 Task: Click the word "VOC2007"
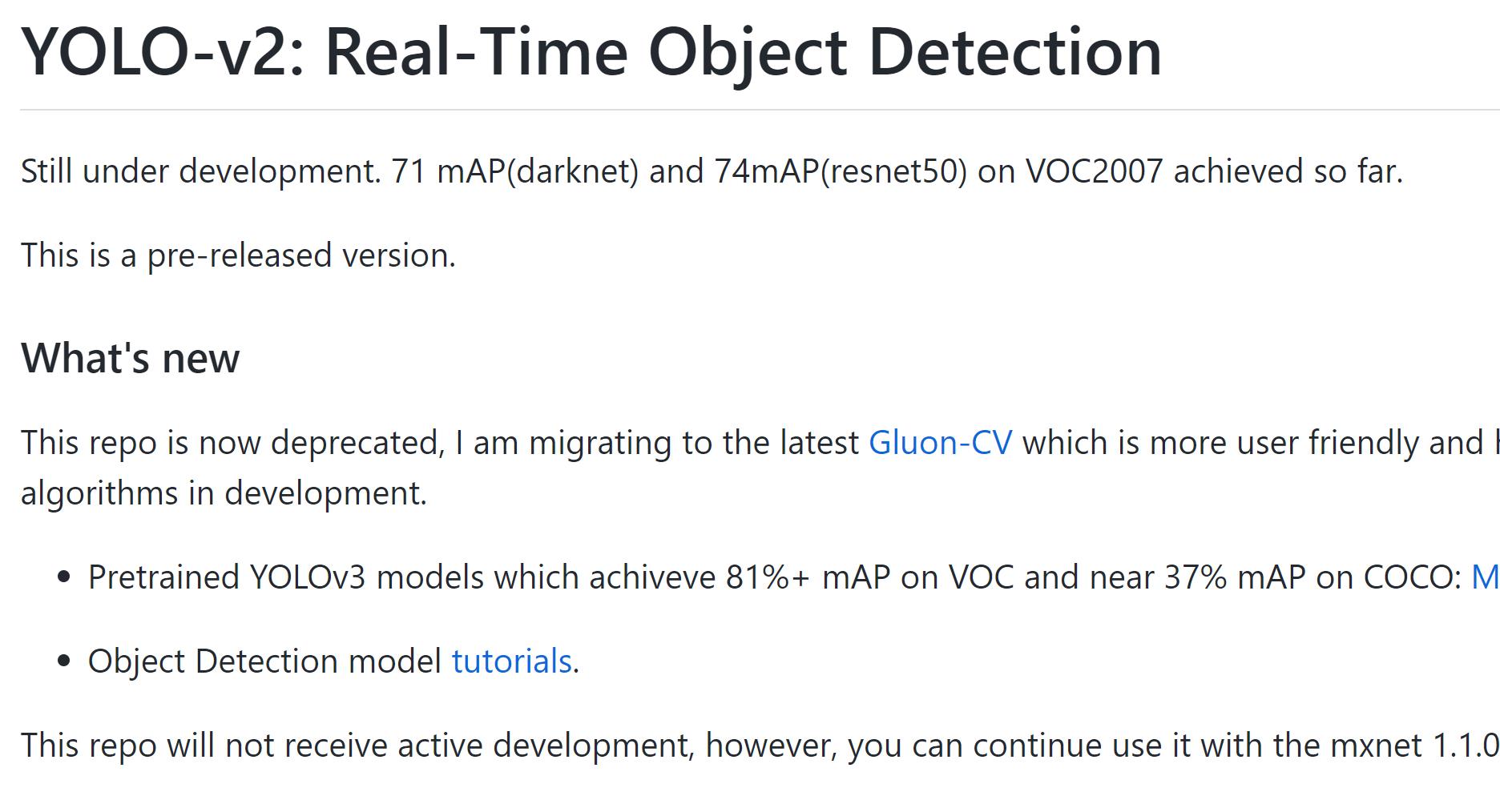[x=1094, y=171]
